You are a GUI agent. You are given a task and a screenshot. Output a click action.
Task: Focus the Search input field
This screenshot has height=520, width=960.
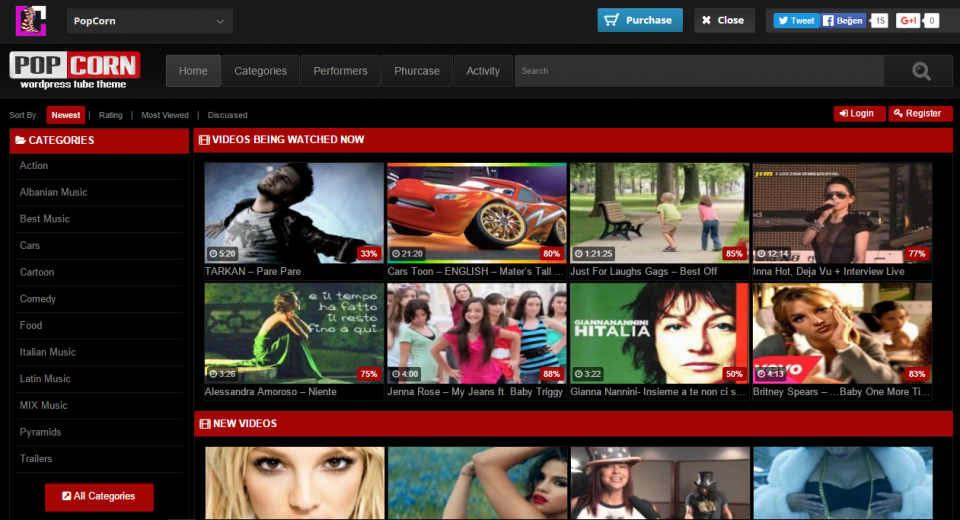(x=699, y=71)
